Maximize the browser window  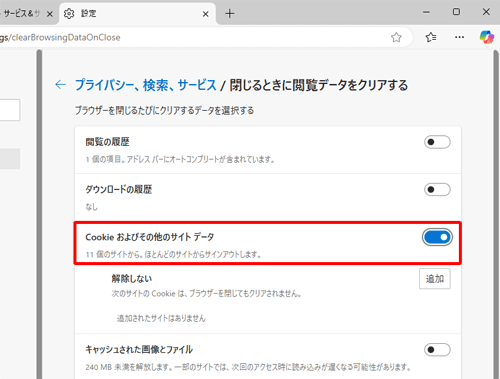point(456,12)
